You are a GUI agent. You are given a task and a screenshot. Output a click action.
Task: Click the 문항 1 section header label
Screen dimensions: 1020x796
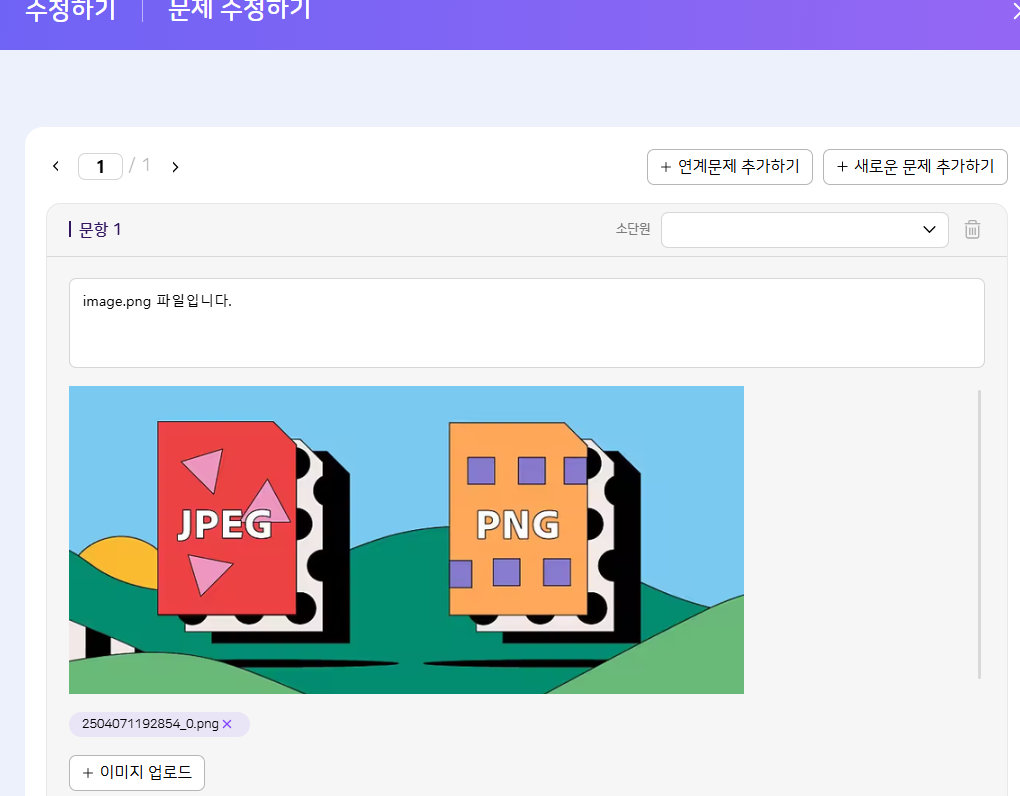100,230
